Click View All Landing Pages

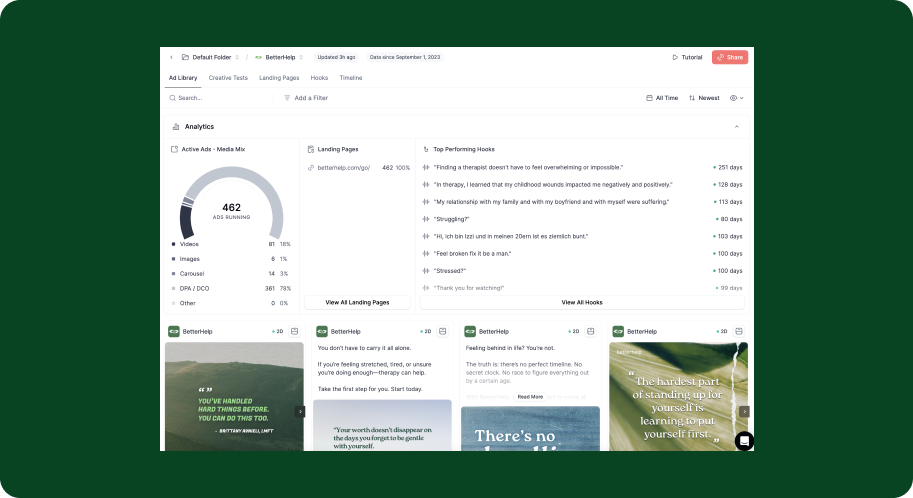pyautogui.click(x=358, y=302)
